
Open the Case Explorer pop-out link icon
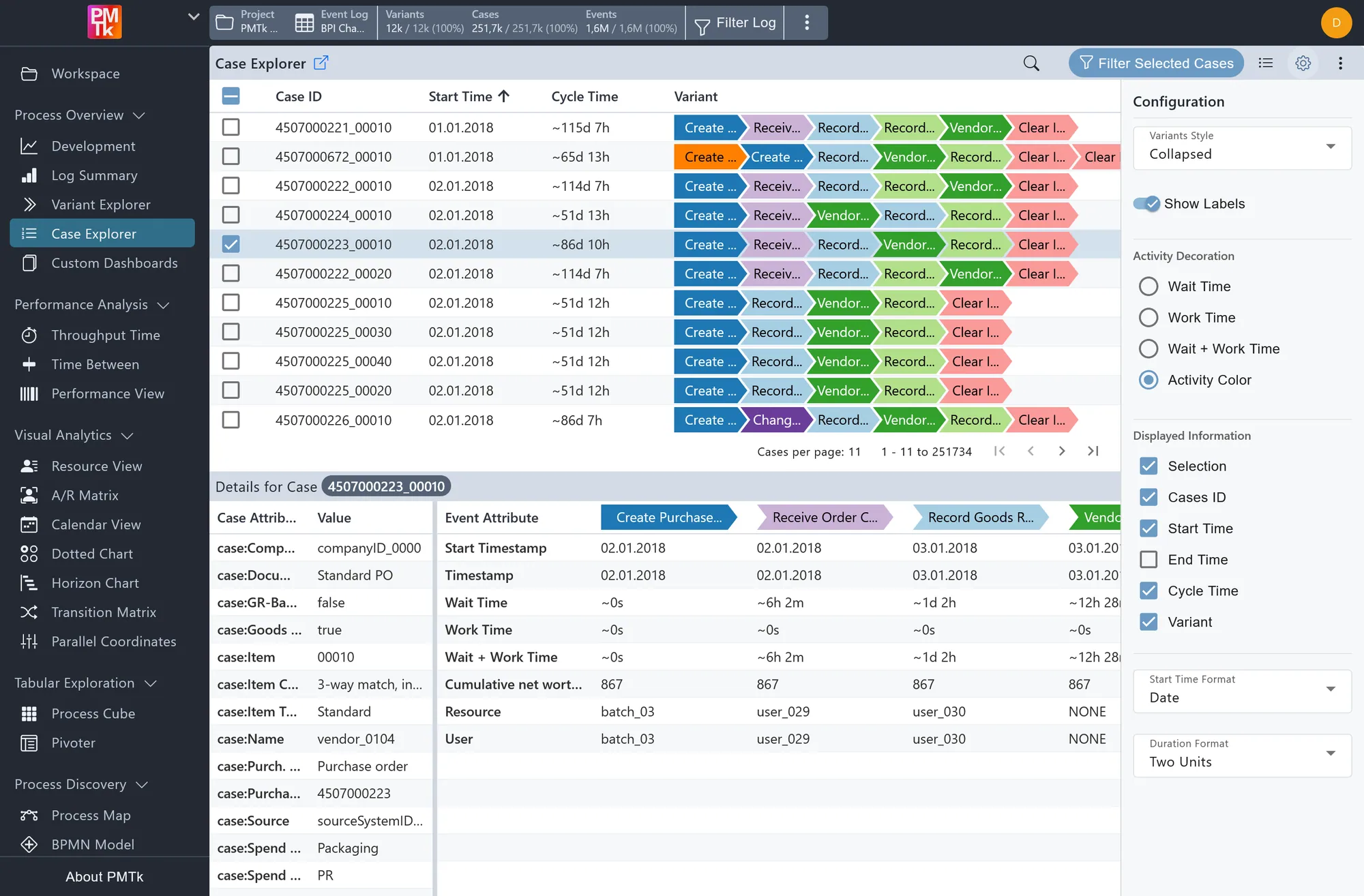point(321,63)
